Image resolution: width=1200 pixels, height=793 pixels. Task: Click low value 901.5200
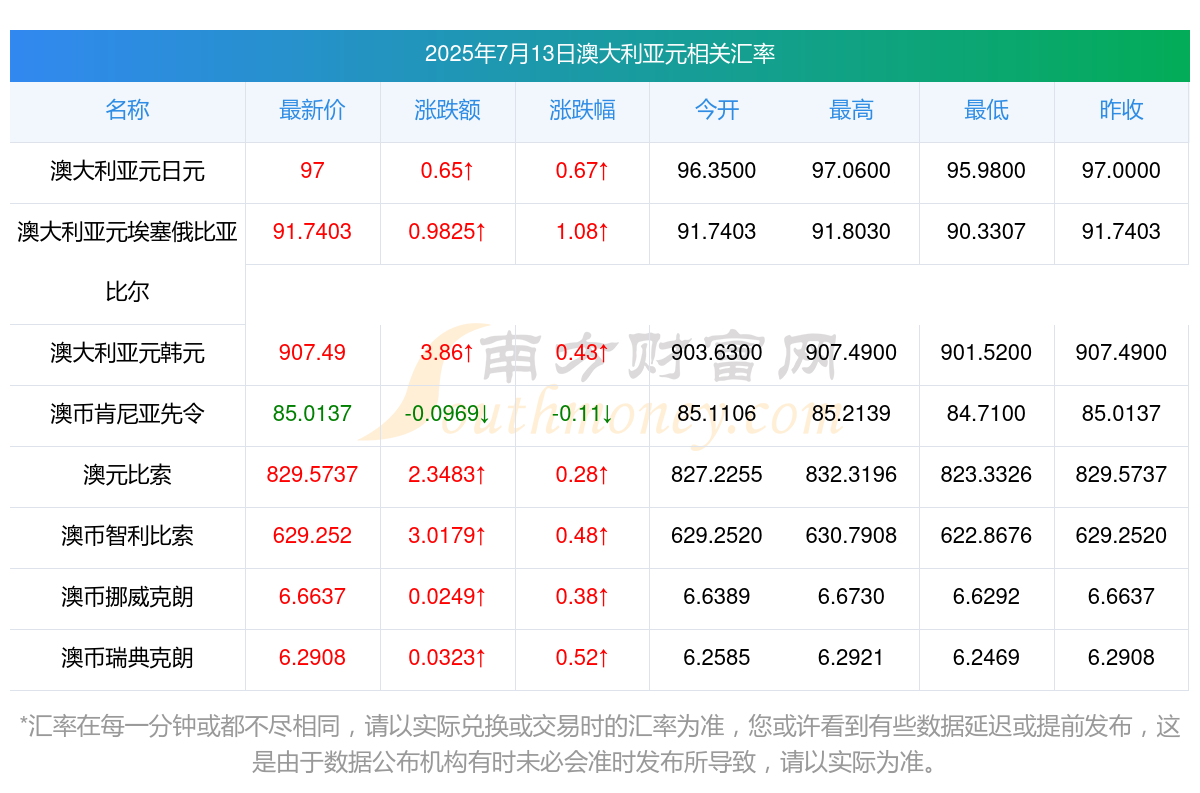[x=986, y=353]
